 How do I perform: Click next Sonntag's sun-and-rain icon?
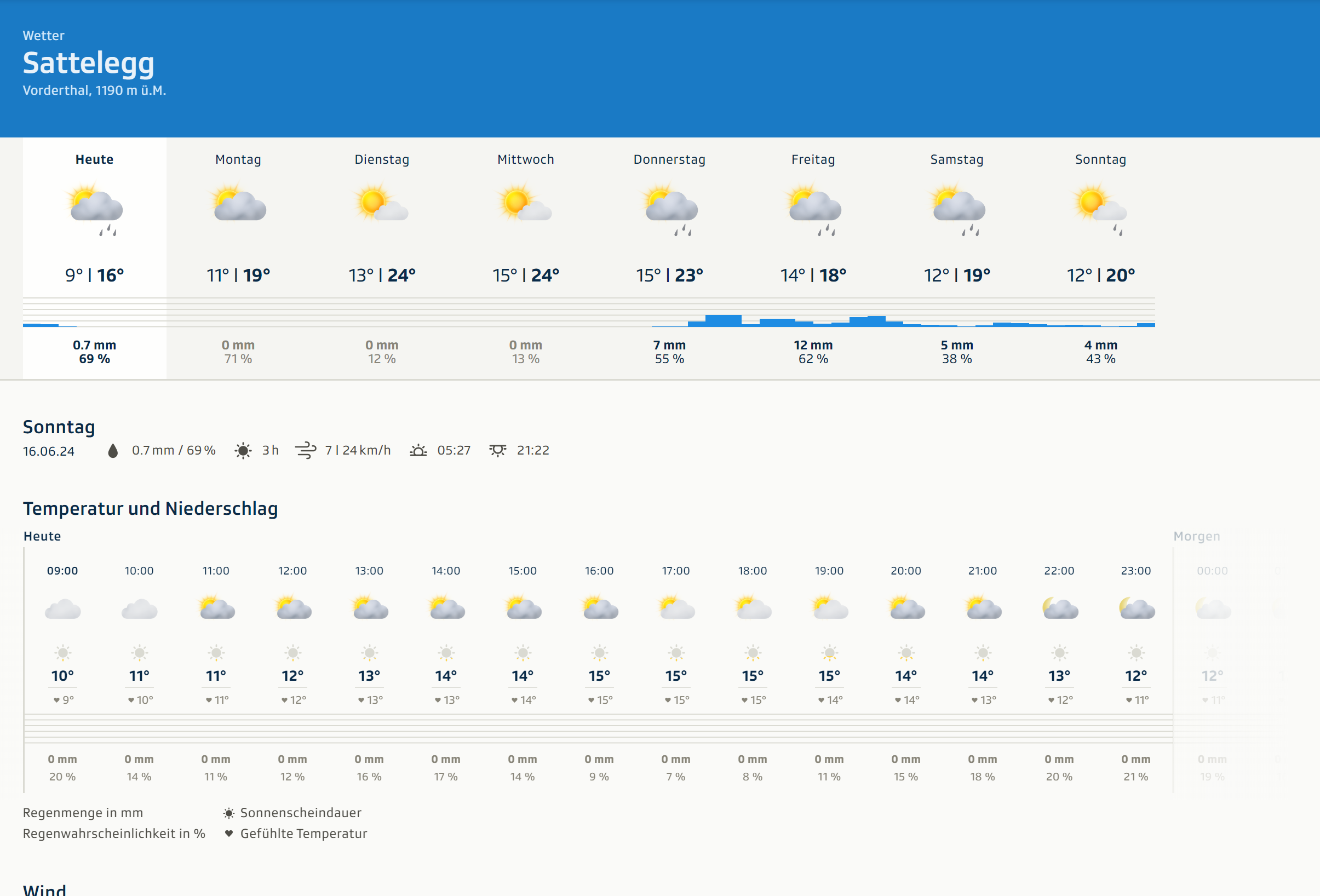click(1100, 208)
